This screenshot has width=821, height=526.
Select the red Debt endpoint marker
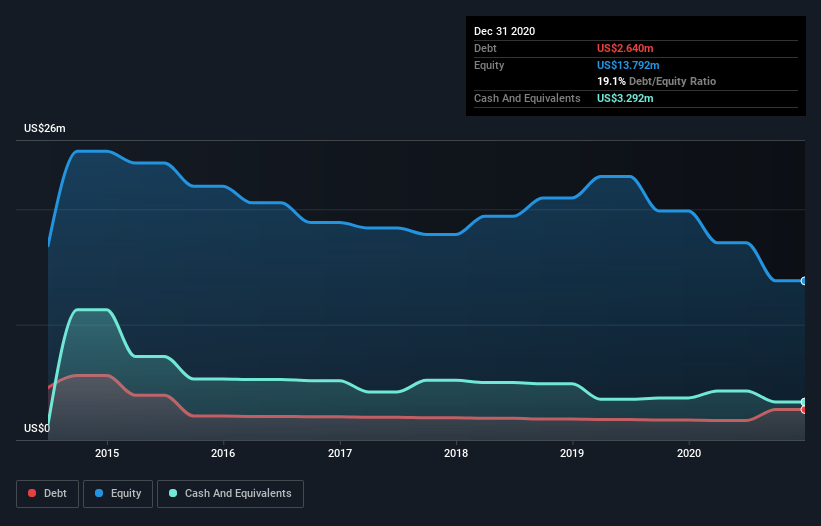804,409
